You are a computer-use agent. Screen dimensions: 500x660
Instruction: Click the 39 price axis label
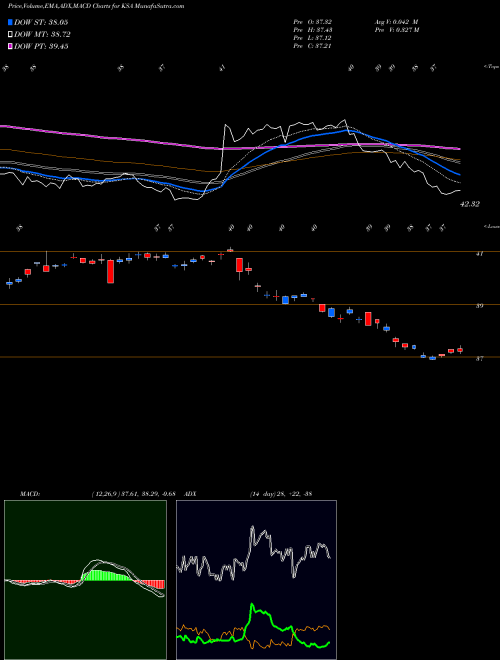coord(479,306)
